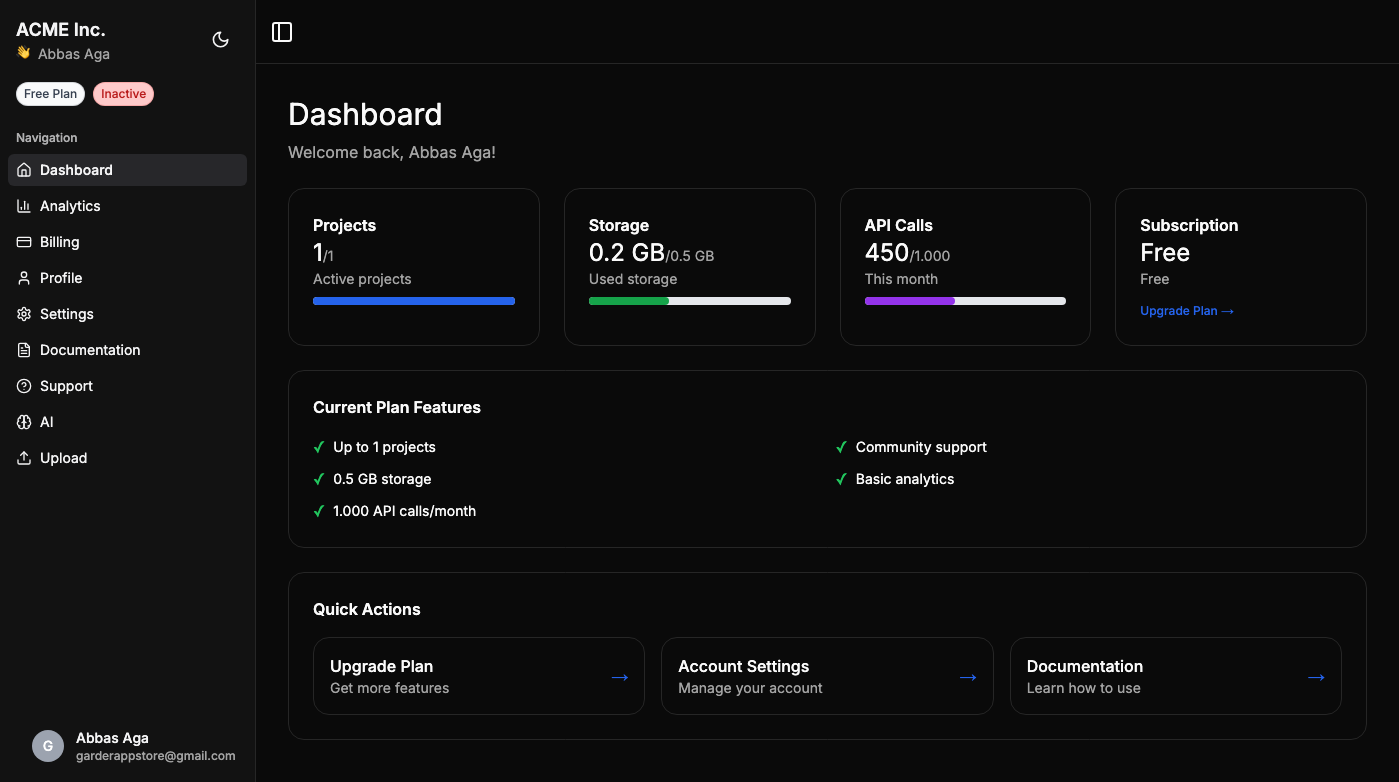1399x782 pixels.
Task: Click the Upgrade Plan link in Subscription card
Action: (1186, 311)
